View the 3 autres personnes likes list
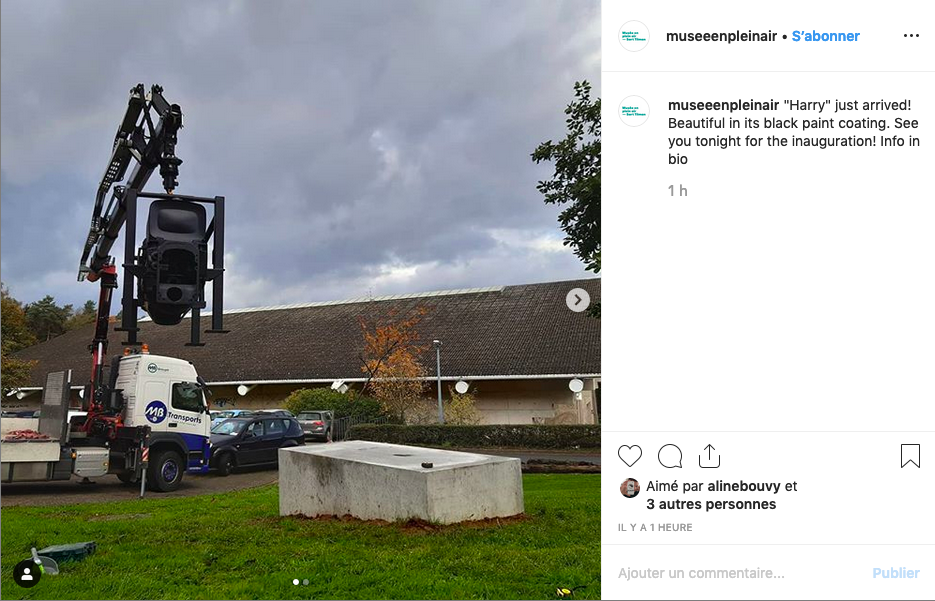Screen dimensions: 935x601 click(711, 504)
